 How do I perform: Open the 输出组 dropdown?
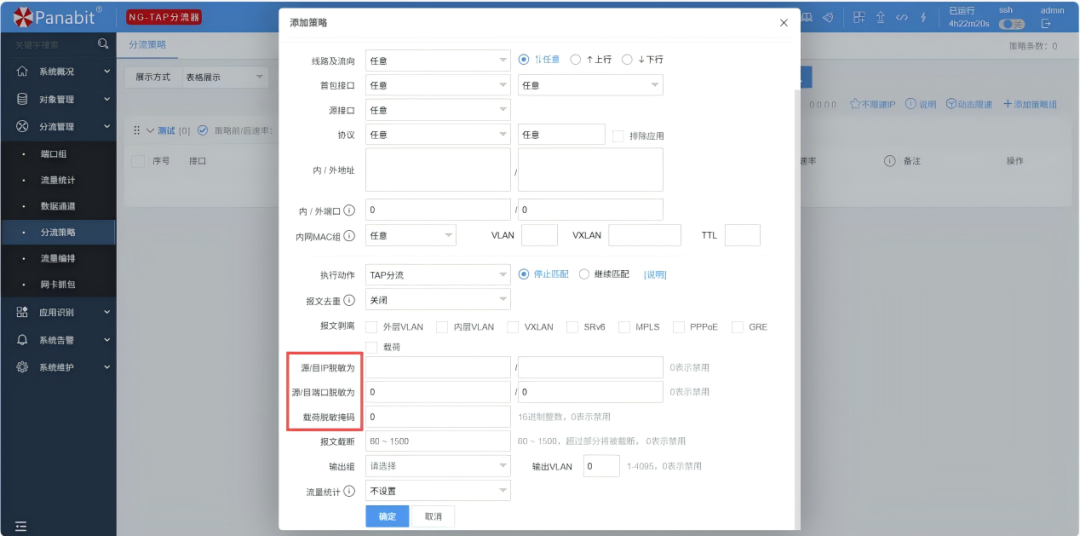tap(438, 466)
